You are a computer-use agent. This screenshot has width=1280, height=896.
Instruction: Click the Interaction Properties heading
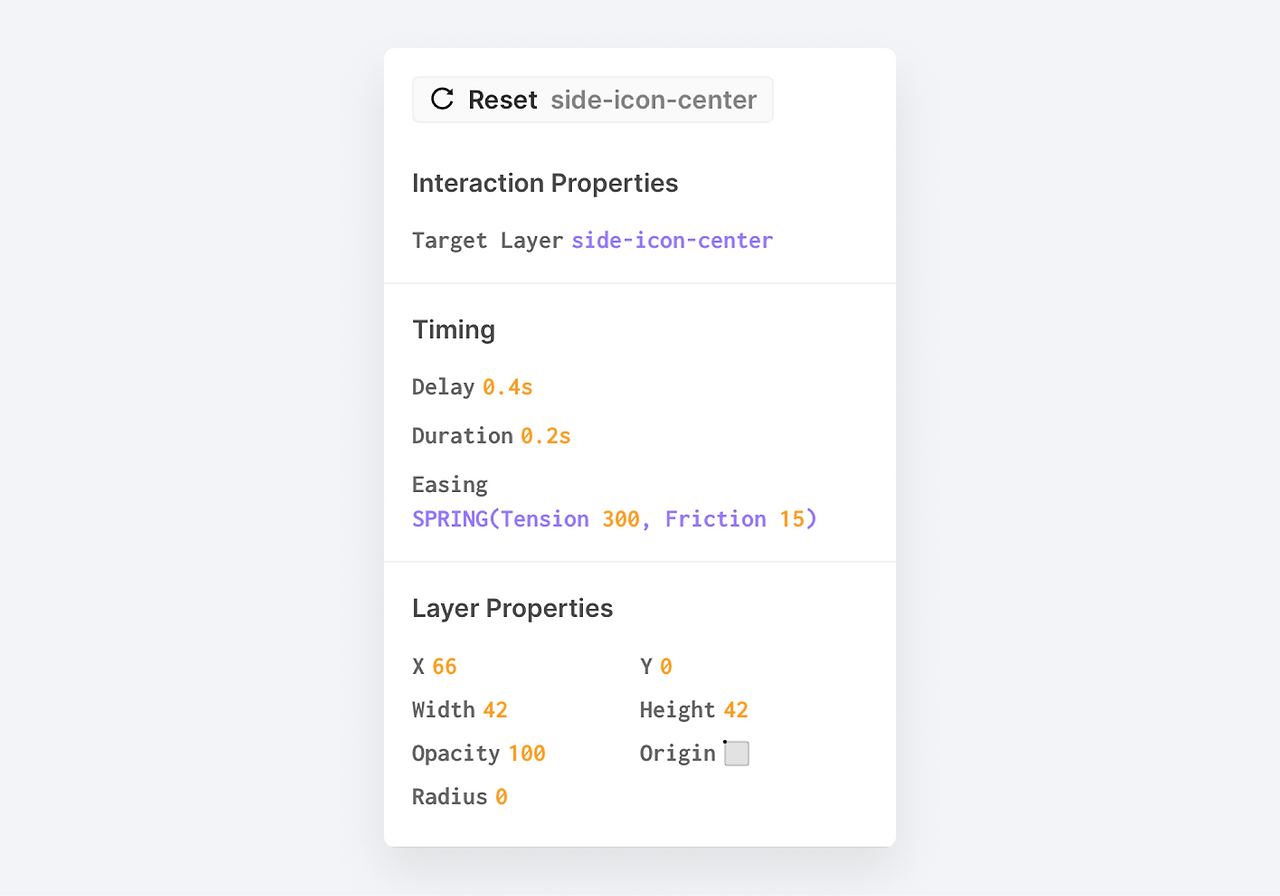[x=545, y=183]
